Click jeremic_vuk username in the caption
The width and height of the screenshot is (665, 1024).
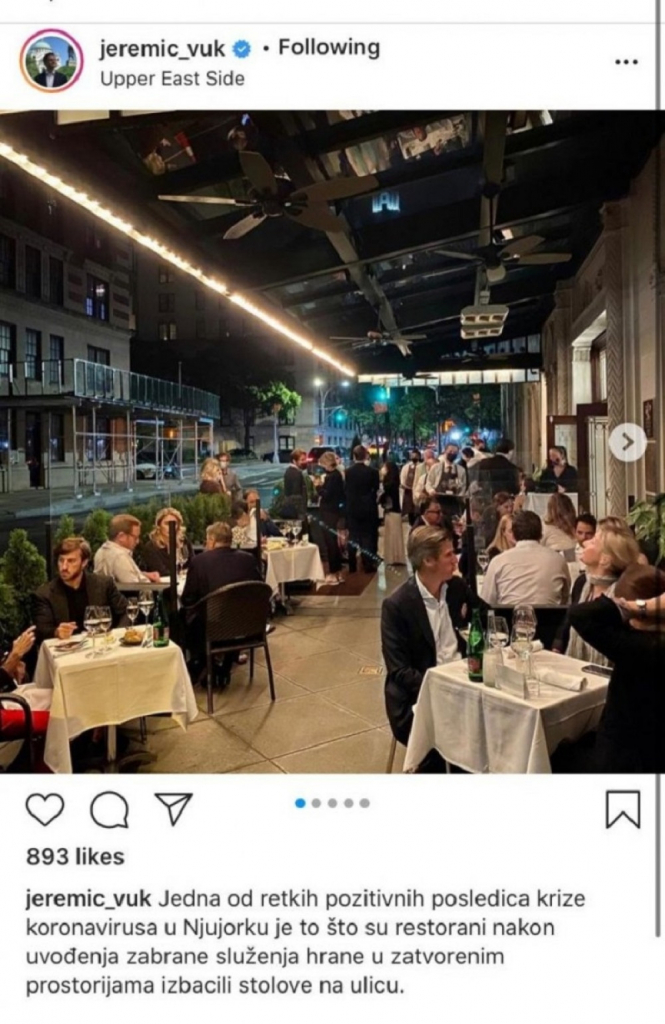pos(89,899)
